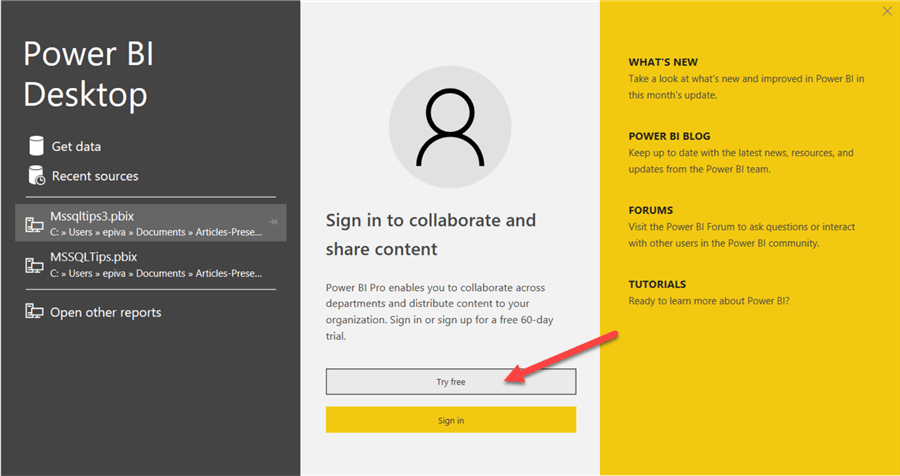This screenshot has height=476, width=900.
Task: Close the Power BI Desktop splash dialog
Action: point(887,11)
